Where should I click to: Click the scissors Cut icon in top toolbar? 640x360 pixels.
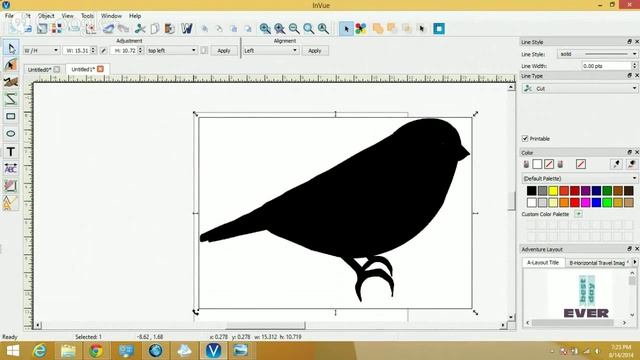[140, 29]
